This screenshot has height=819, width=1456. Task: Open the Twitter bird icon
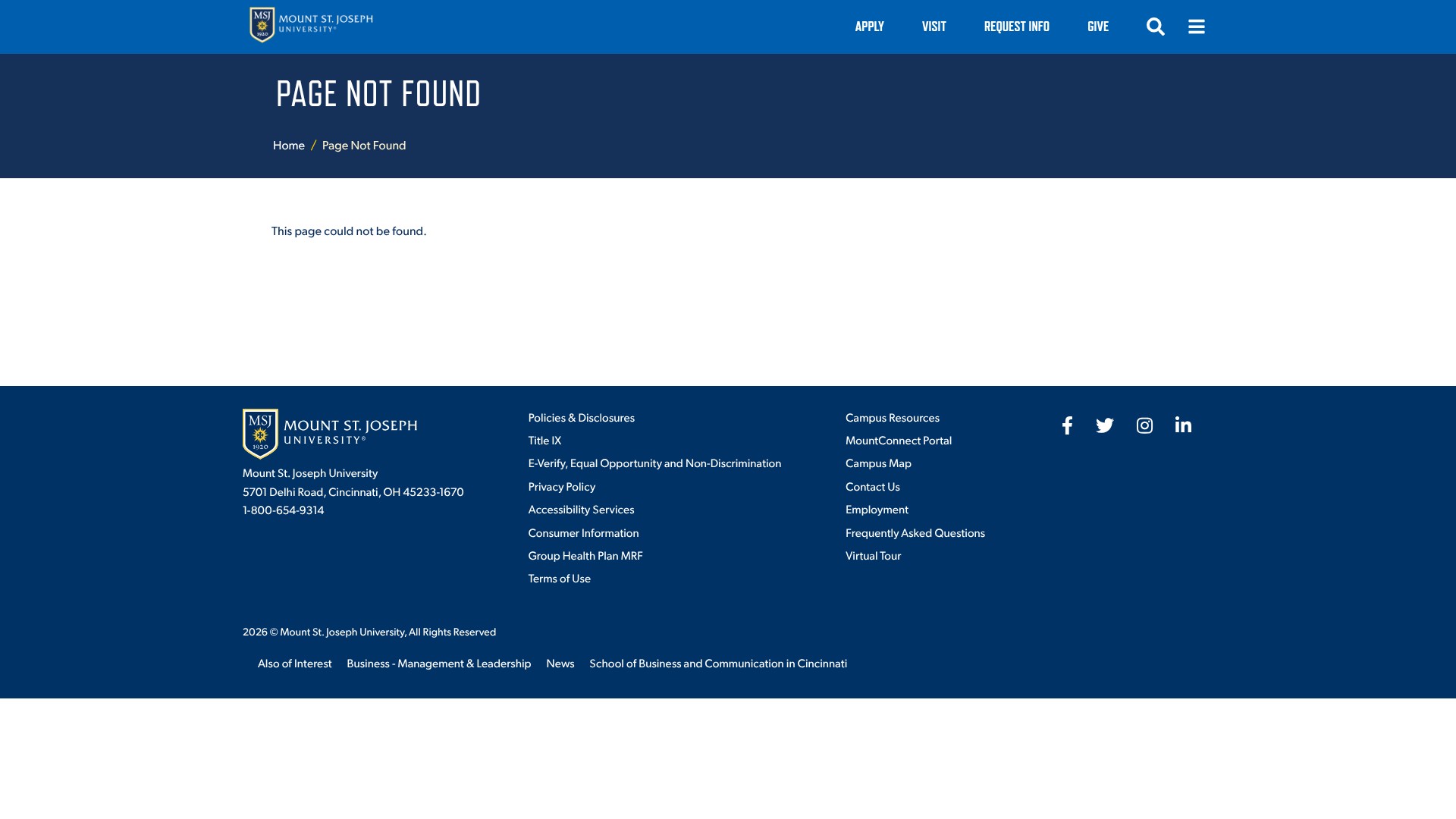(x=1105, y=425)
